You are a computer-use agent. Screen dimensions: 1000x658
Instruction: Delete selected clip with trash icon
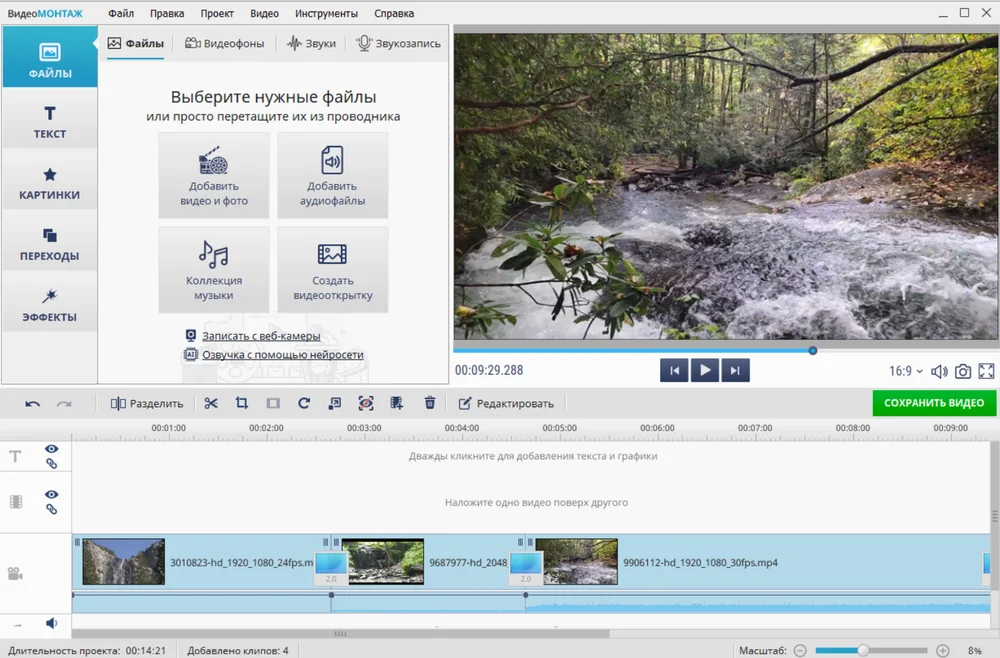click(x=430, y=403)
